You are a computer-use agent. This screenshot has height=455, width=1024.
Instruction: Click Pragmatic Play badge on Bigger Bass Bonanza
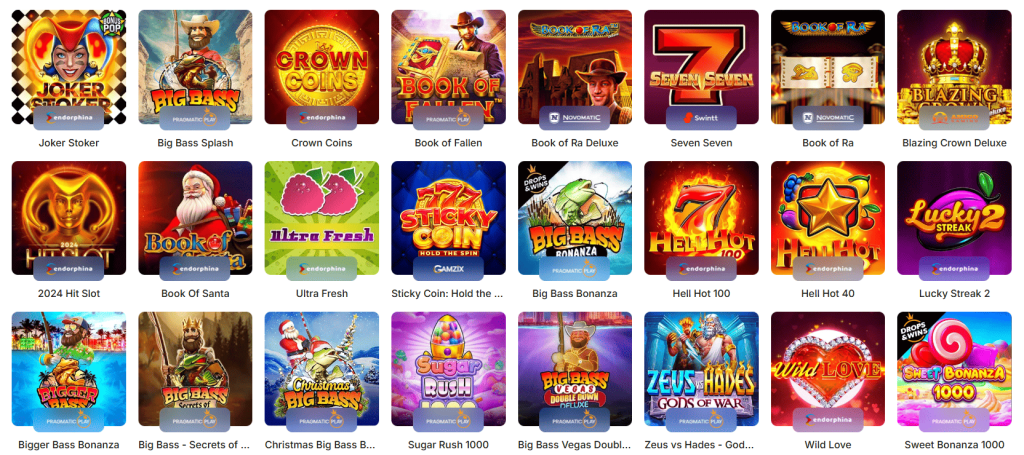click(x=69, y=420)
